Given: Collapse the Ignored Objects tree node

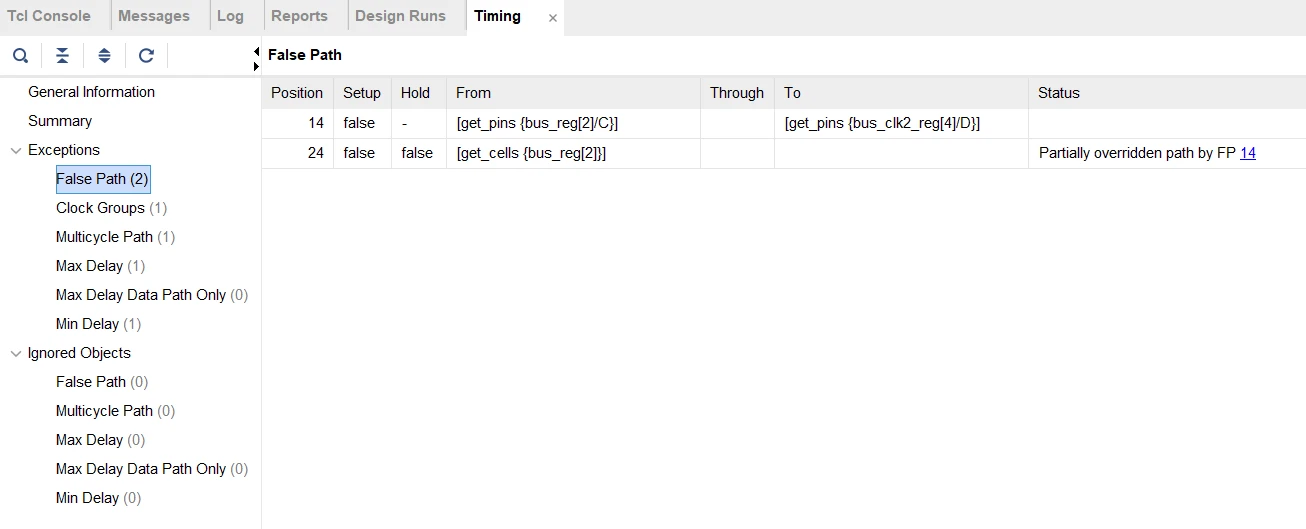Looking at the screenshot, I should point(16,354).
